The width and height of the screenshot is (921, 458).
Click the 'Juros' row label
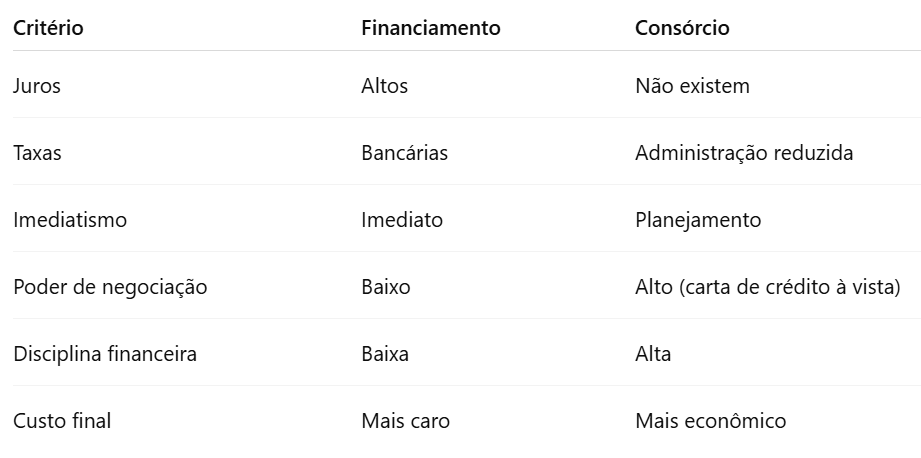[37, 86]
